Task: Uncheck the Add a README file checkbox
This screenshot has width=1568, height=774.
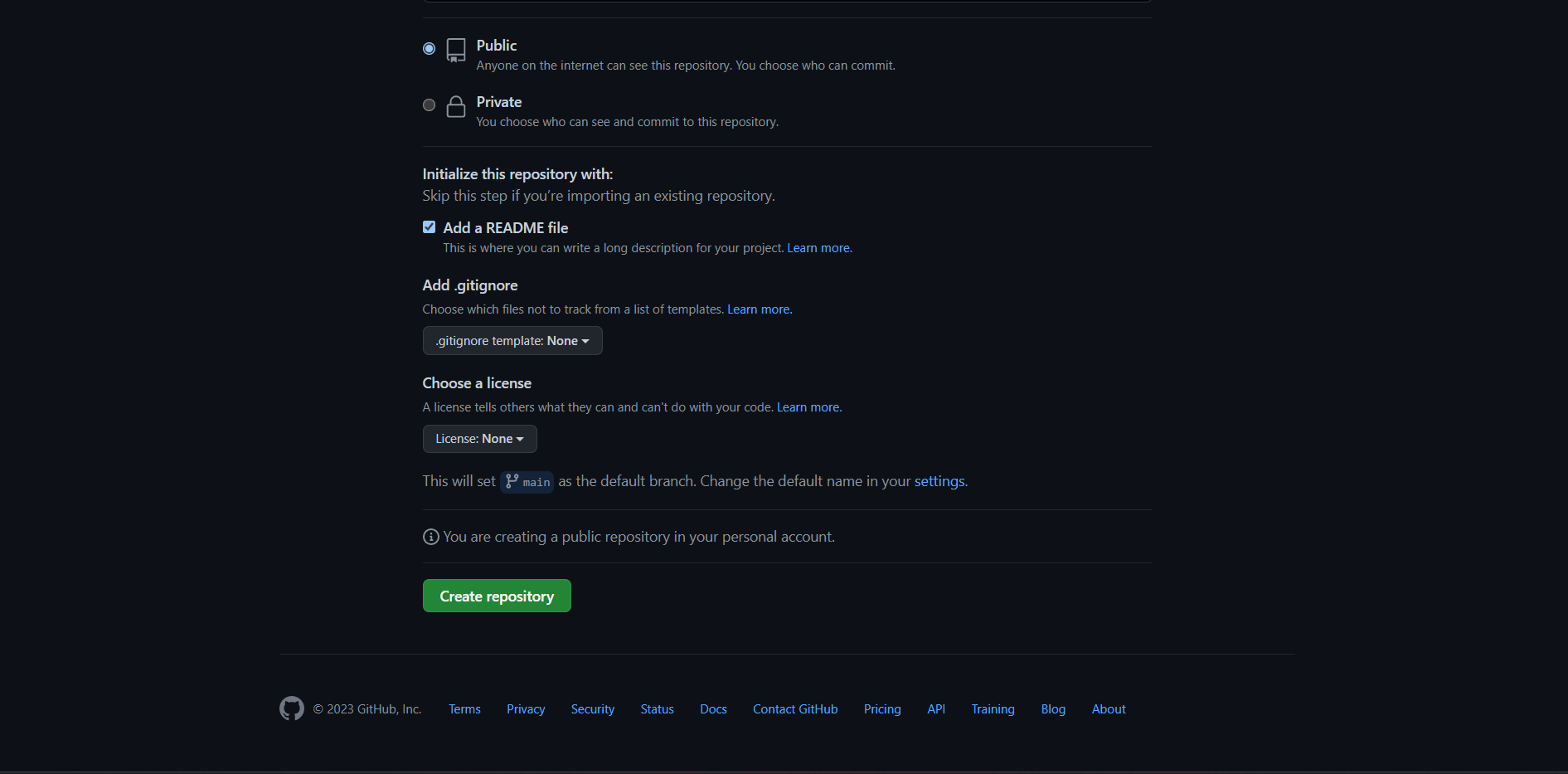Action: point(429,226)
